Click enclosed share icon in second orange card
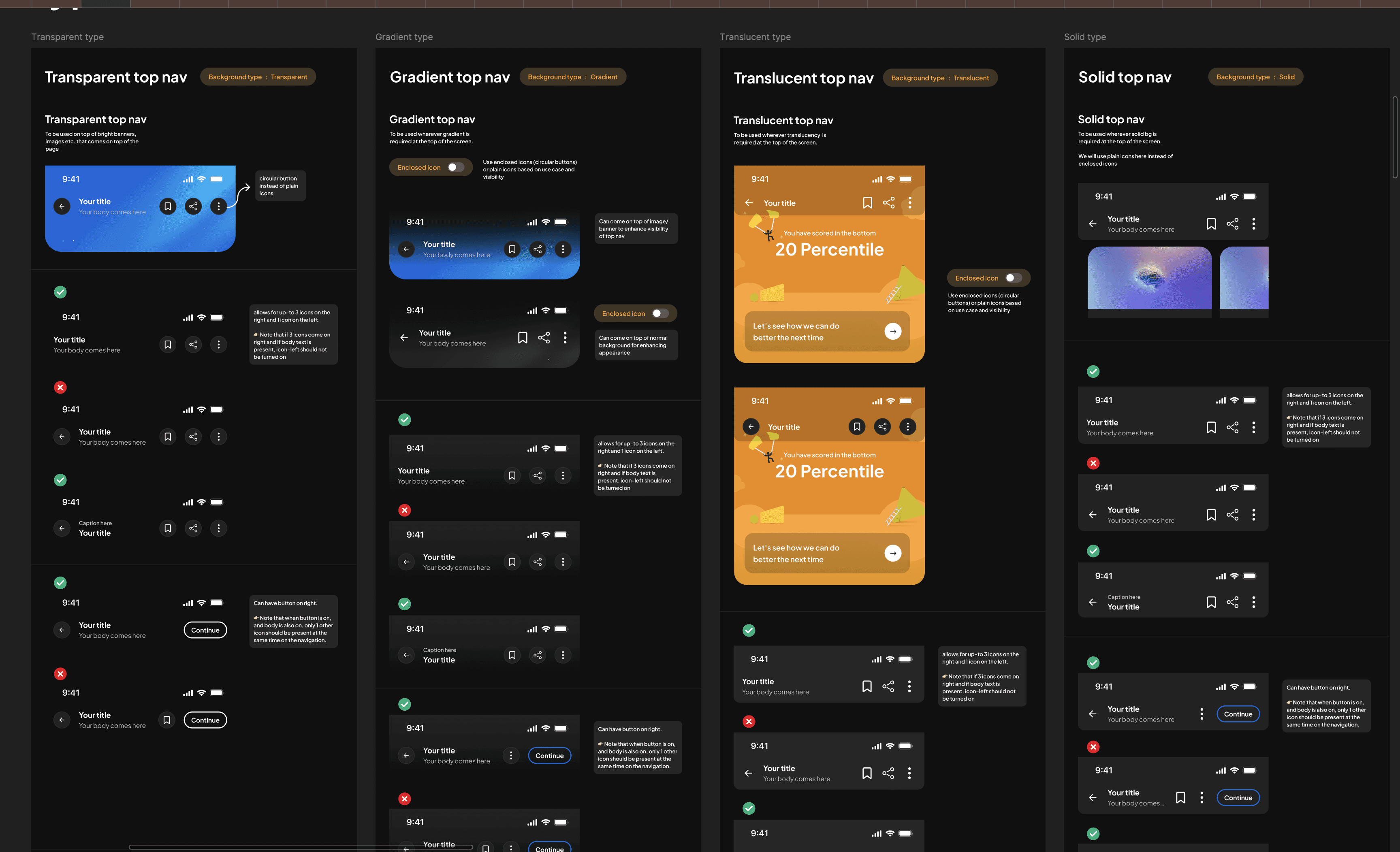 pos(882,426)
